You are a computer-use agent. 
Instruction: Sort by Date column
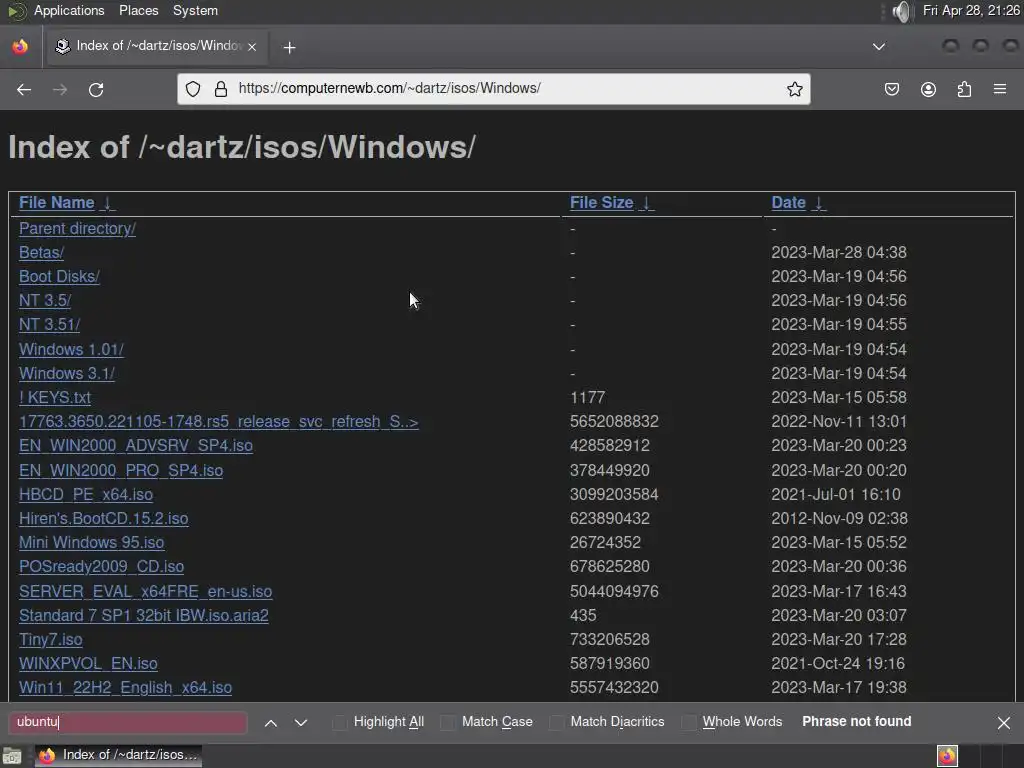[x=788, y=202]
